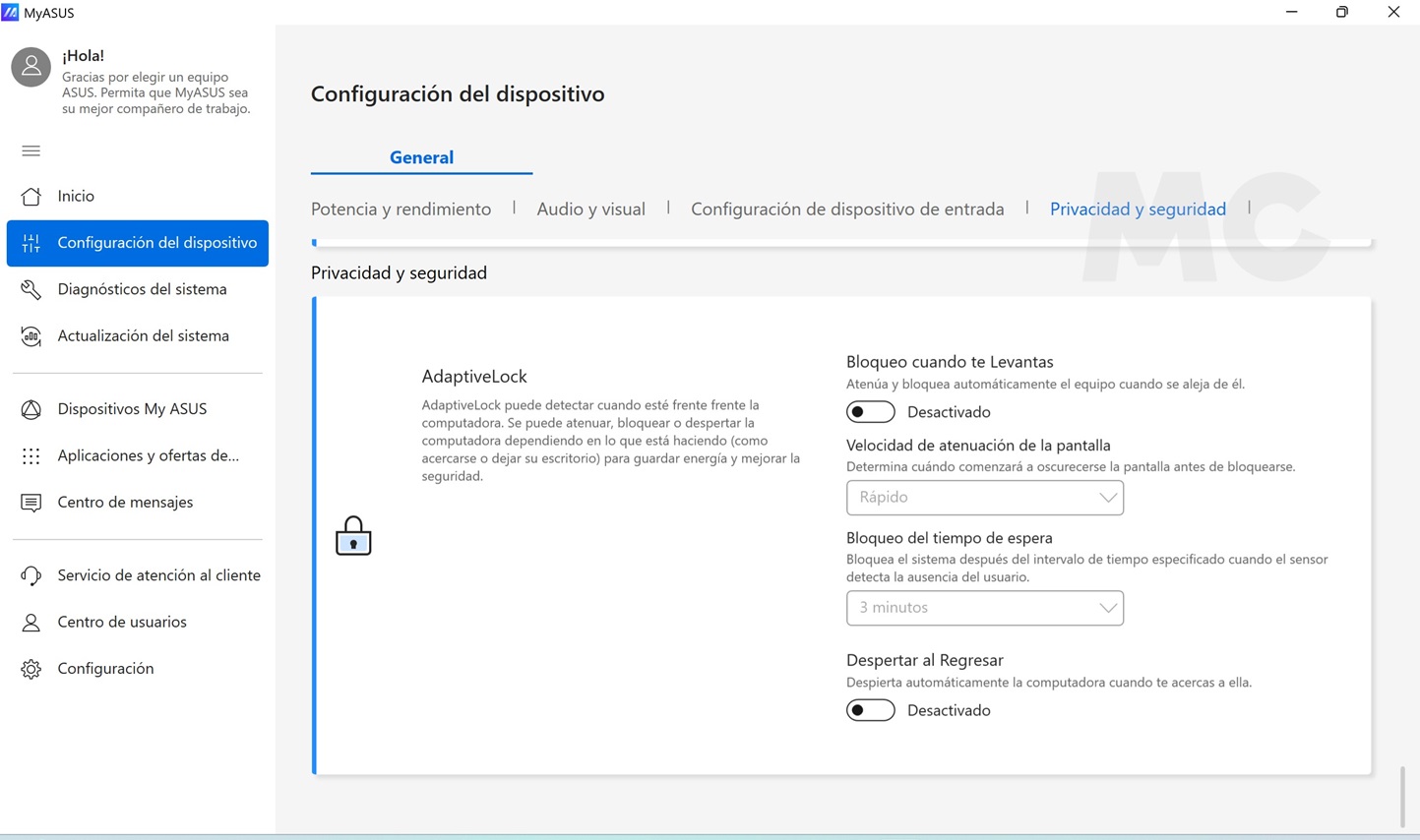
Task: Click the Inicio home icon
Action: point(31,196)
